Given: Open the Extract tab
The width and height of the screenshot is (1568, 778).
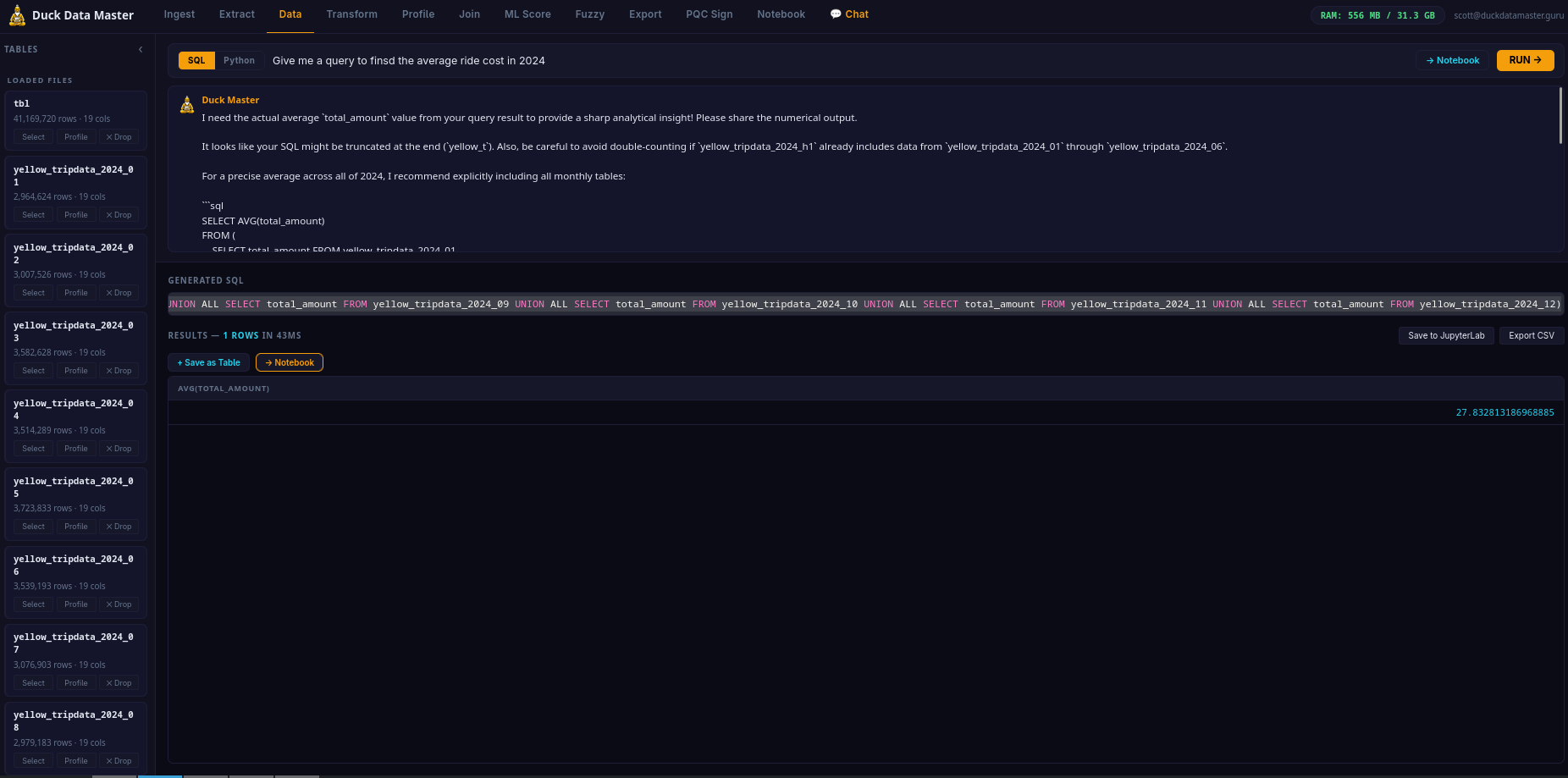Looking at the screenshot, I should pyautogui.click(x=237, y=14).
